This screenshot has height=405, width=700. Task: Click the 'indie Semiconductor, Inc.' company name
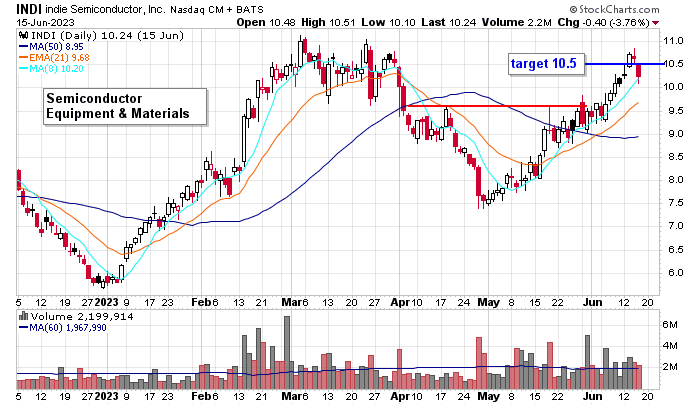pos(106,9)
